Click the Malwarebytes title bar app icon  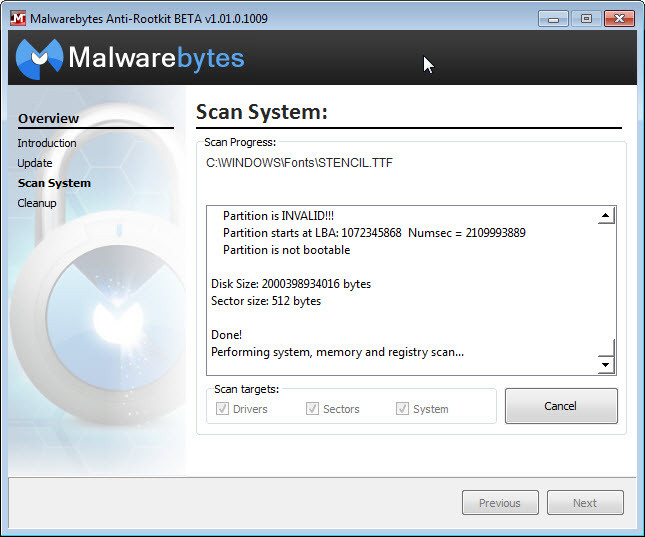click(x=18, y=19)
